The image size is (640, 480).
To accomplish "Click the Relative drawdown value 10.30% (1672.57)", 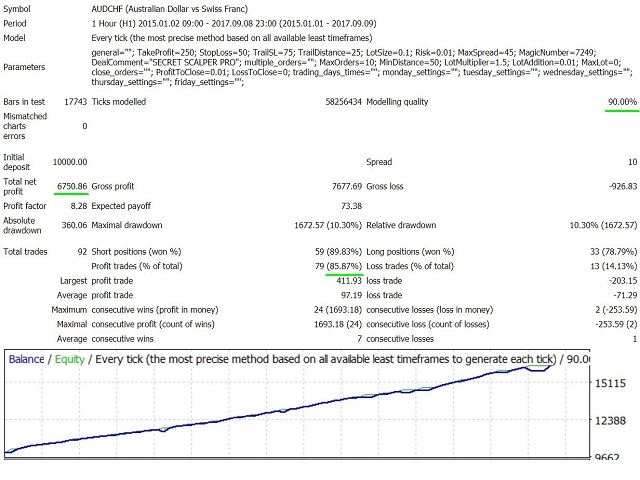I will (x=603, y=225).
